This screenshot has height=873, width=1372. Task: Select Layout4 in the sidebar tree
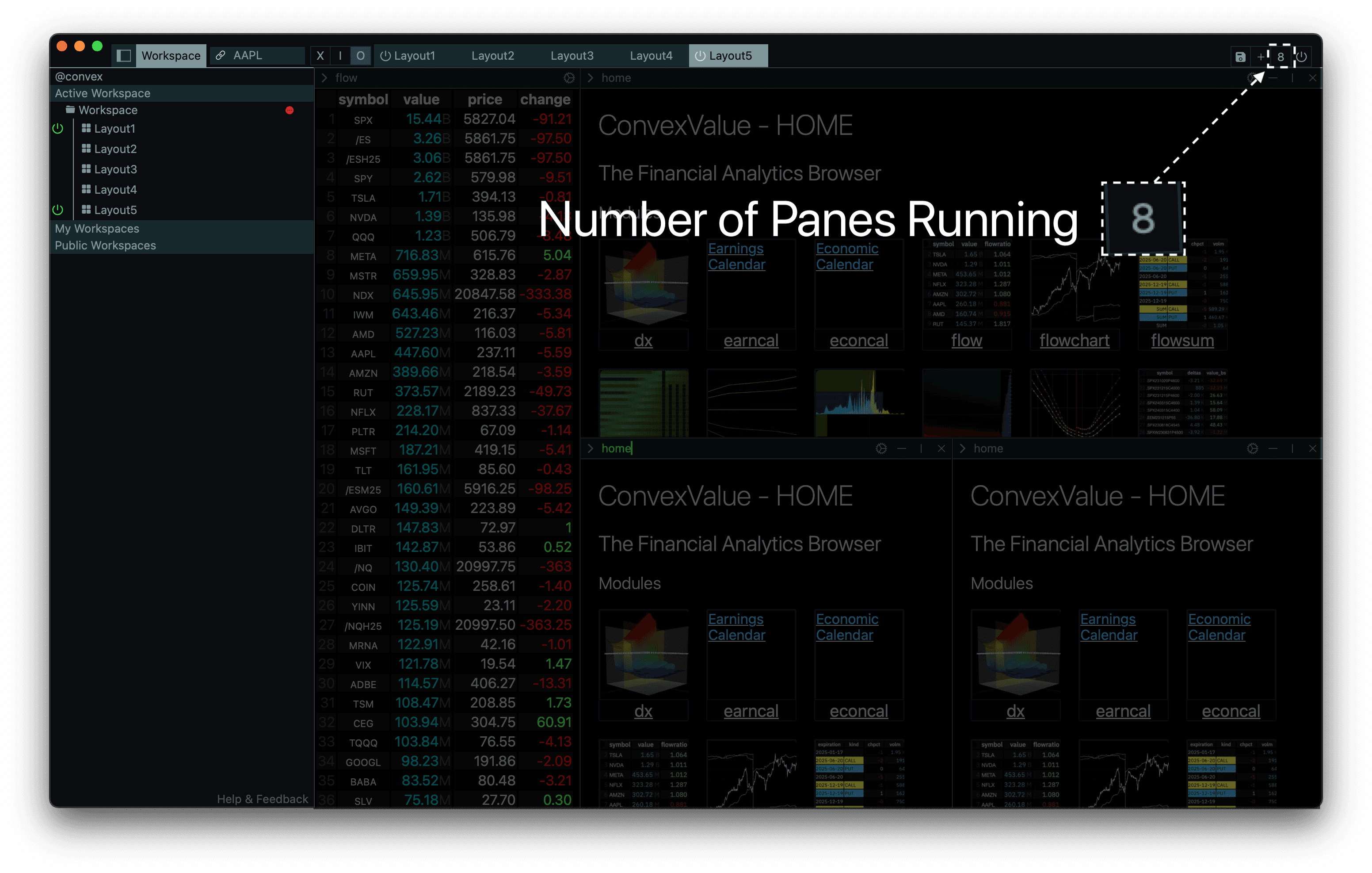coord(115,190)
